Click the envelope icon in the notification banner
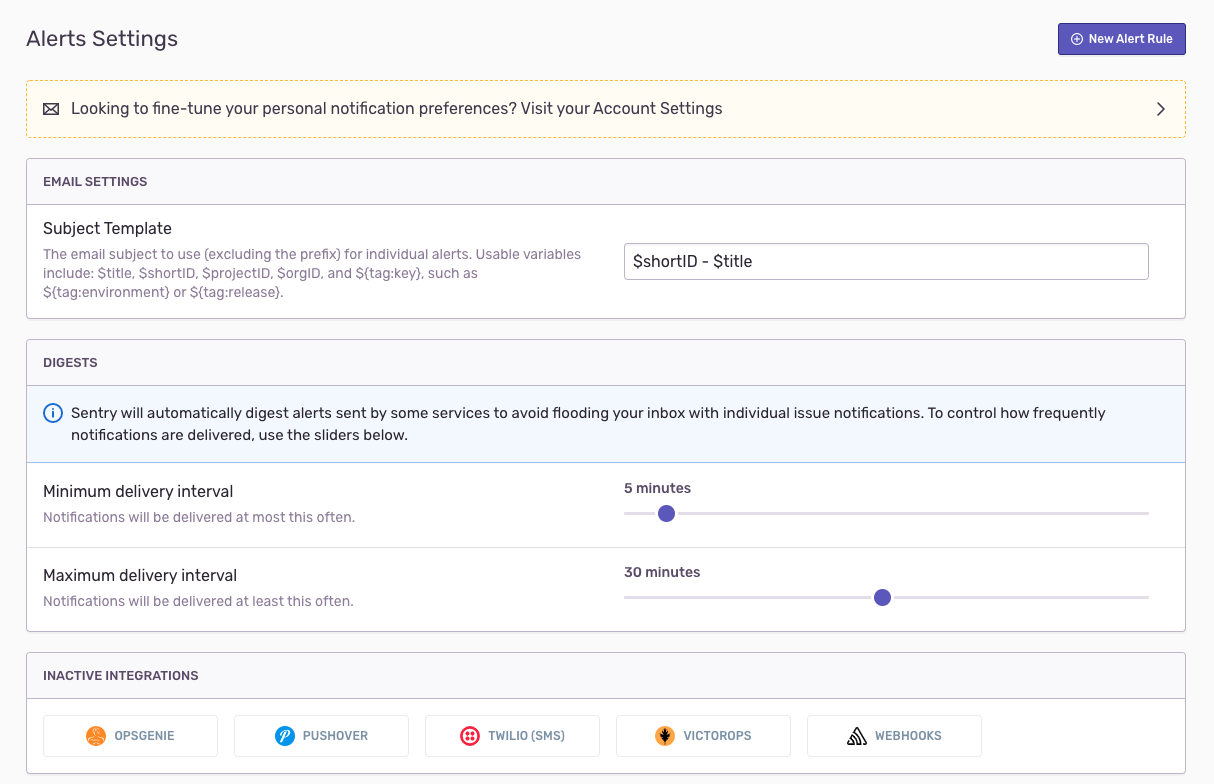1214x784 pixels. tap(51, 109)
